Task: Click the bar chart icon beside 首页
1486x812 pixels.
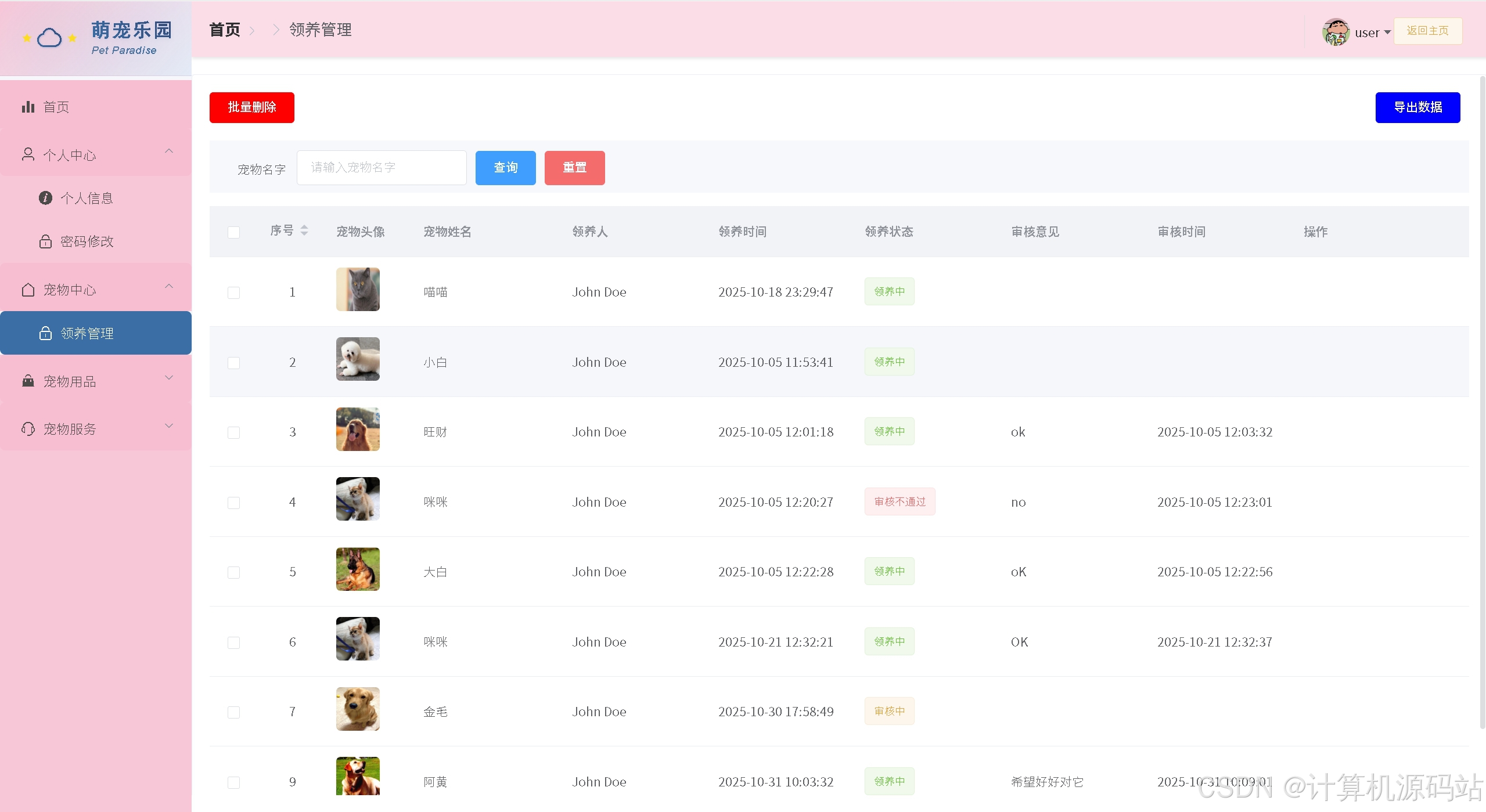Action: pyautogui.click(x=28, y=107)
